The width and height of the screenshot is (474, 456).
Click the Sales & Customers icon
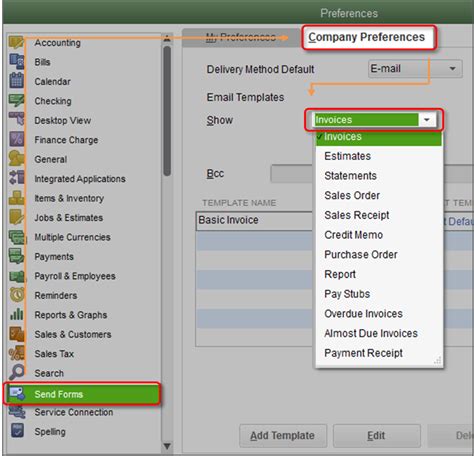(x=16, y=334)
